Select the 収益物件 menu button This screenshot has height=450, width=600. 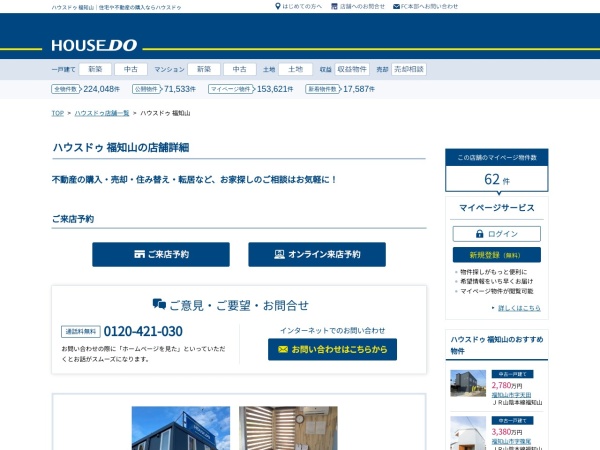pyautogui.click(x=352, y=69)
